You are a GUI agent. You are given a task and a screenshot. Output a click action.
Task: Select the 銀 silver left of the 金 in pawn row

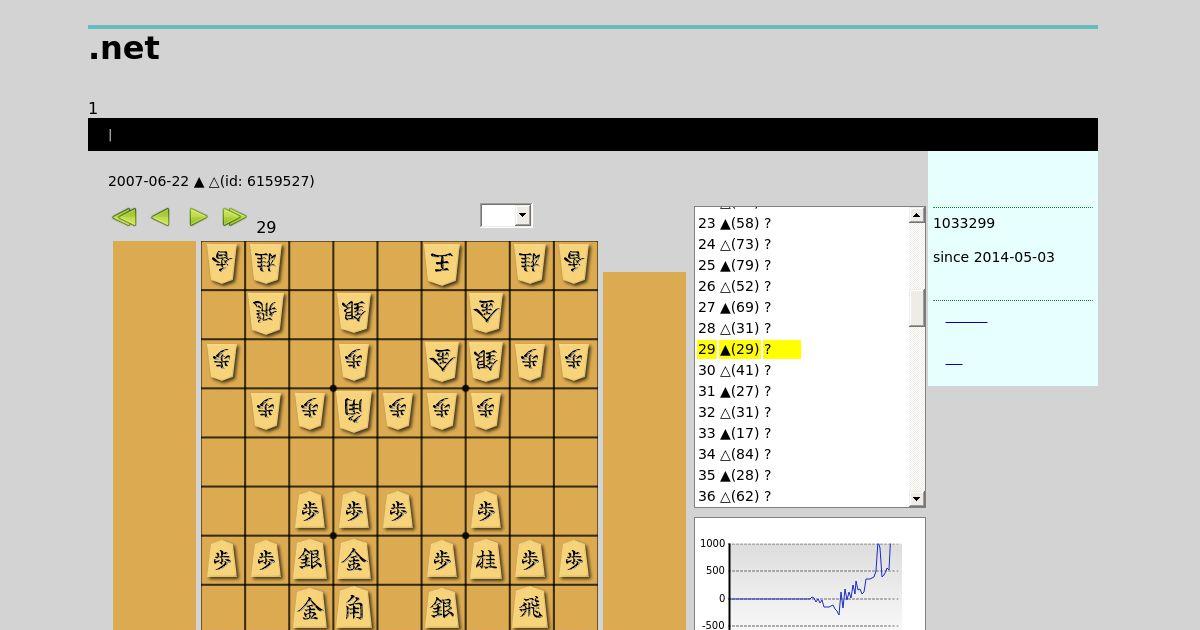(310, 560)
